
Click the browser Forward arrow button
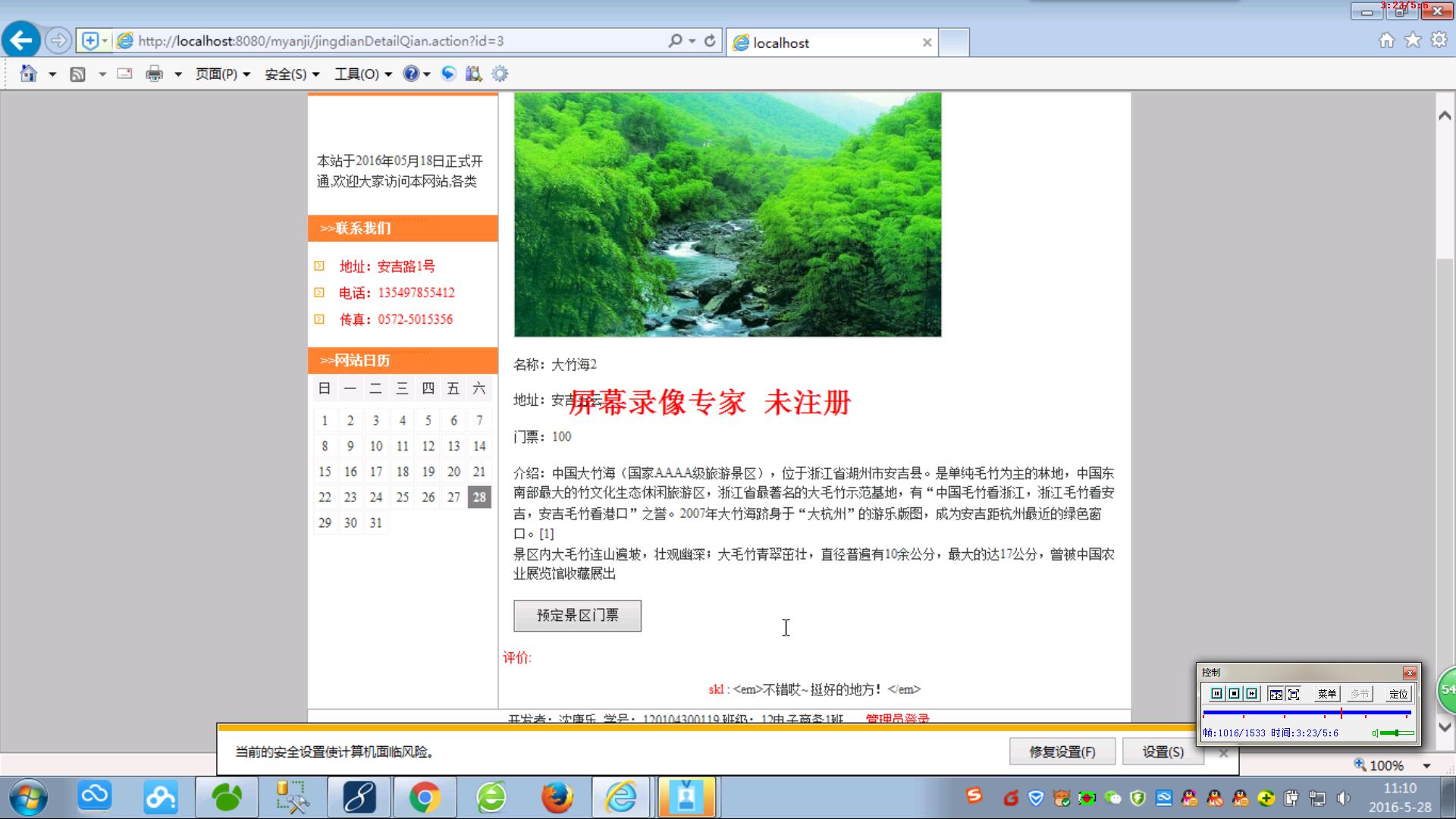pyautogui.click(x=58, y=40)
